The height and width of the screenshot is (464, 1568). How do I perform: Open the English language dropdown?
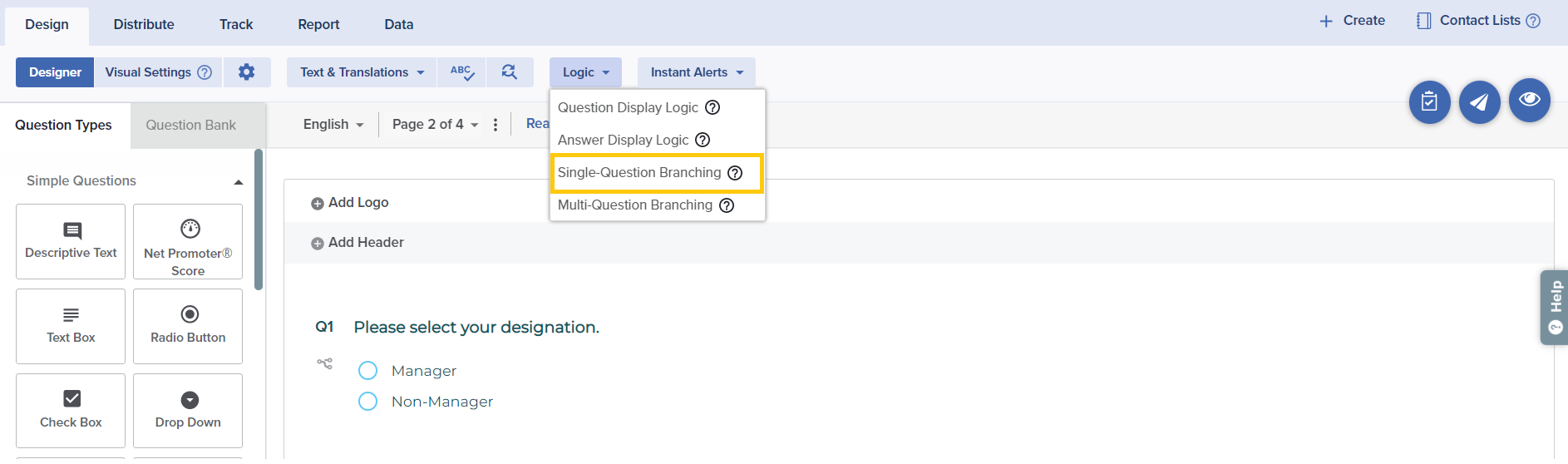333,125
